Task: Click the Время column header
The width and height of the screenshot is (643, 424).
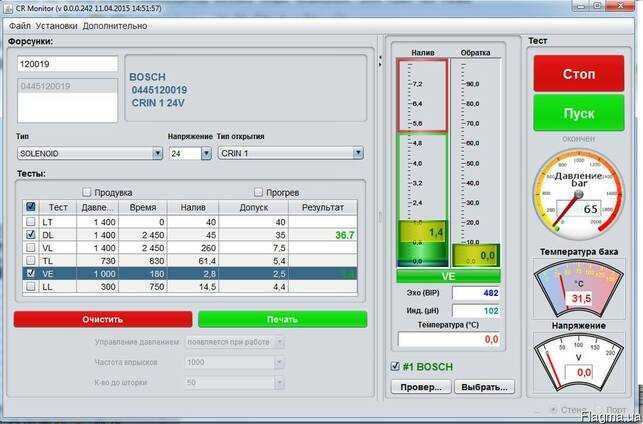Action: click(x=143, y=207)
